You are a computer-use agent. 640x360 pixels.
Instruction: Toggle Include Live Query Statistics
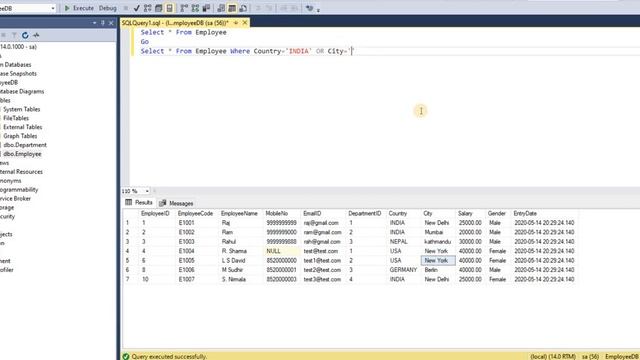(196, 8)
